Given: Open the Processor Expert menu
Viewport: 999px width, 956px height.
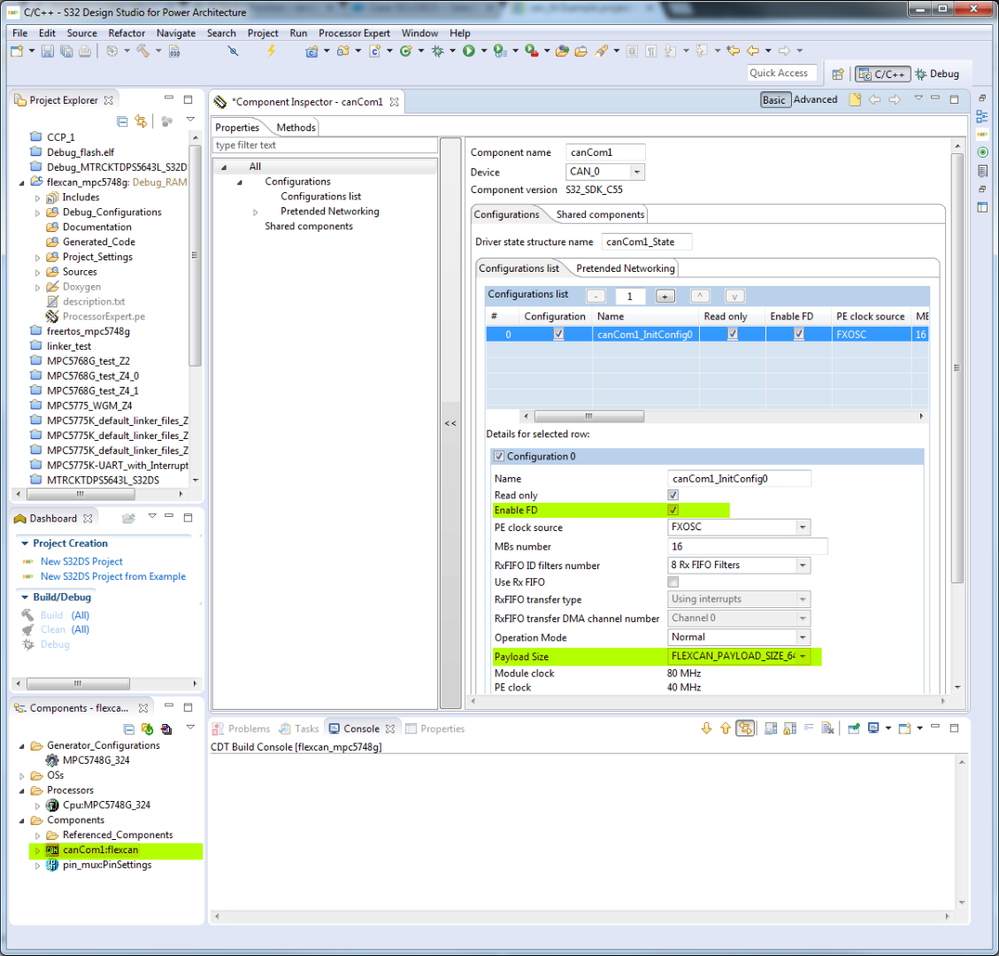Looking at the screenshot, I should tap(354, 33).
